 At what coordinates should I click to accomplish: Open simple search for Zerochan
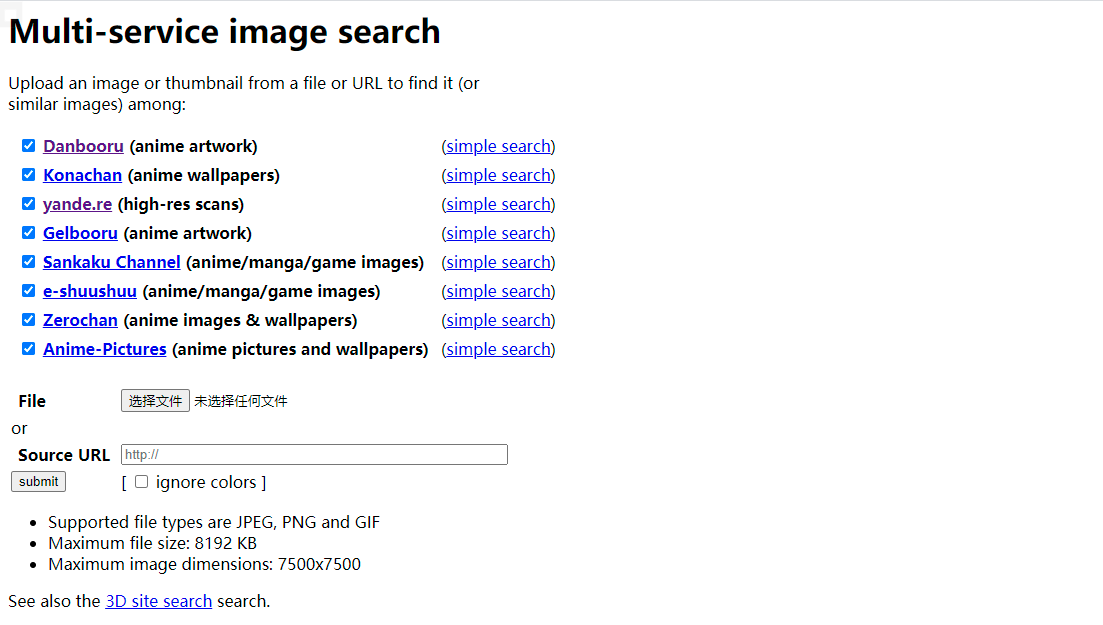click(x=498, y=320)
